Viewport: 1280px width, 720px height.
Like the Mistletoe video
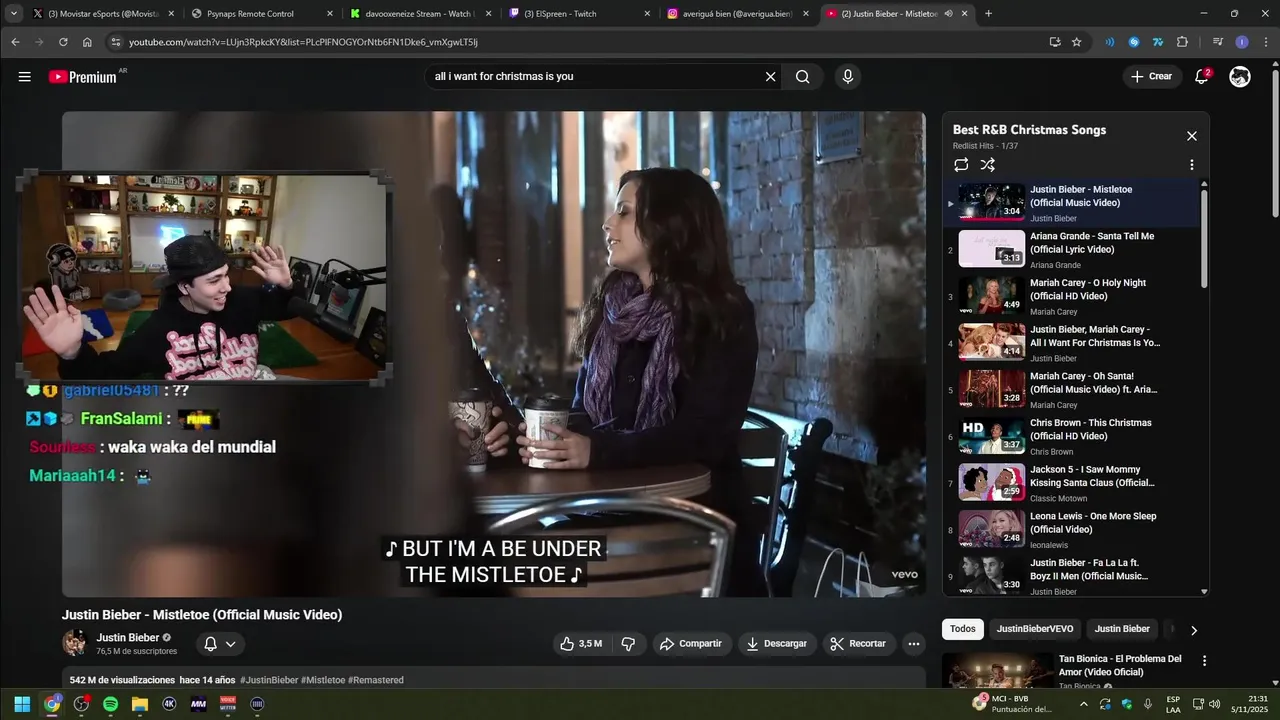tap(581, 644)
